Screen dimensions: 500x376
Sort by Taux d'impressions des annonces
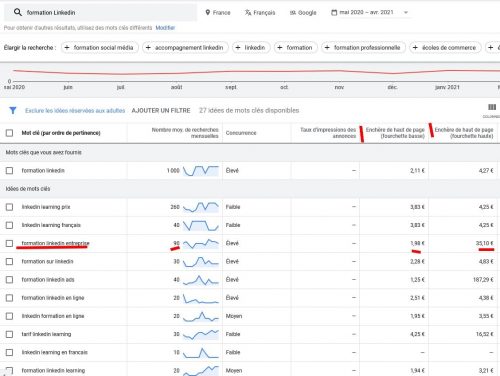coord(328,133)
